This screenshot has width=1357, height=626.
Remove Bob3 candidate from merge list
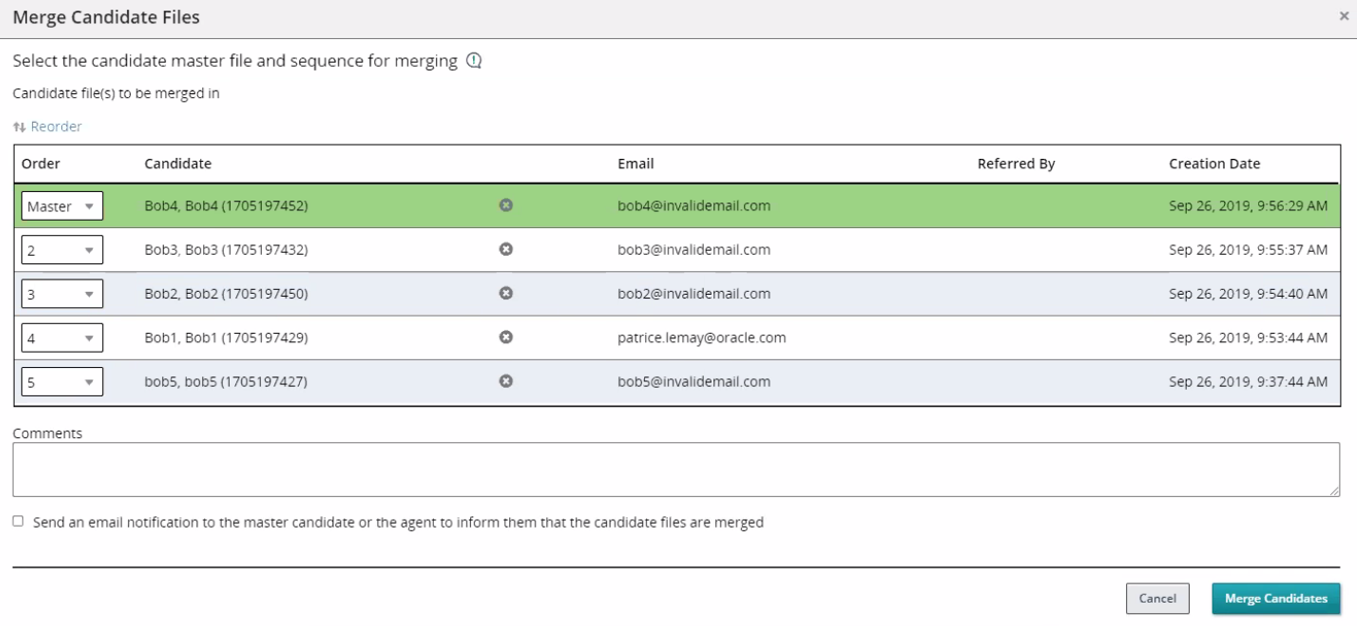pyautogui.click(x=506, y=249)
